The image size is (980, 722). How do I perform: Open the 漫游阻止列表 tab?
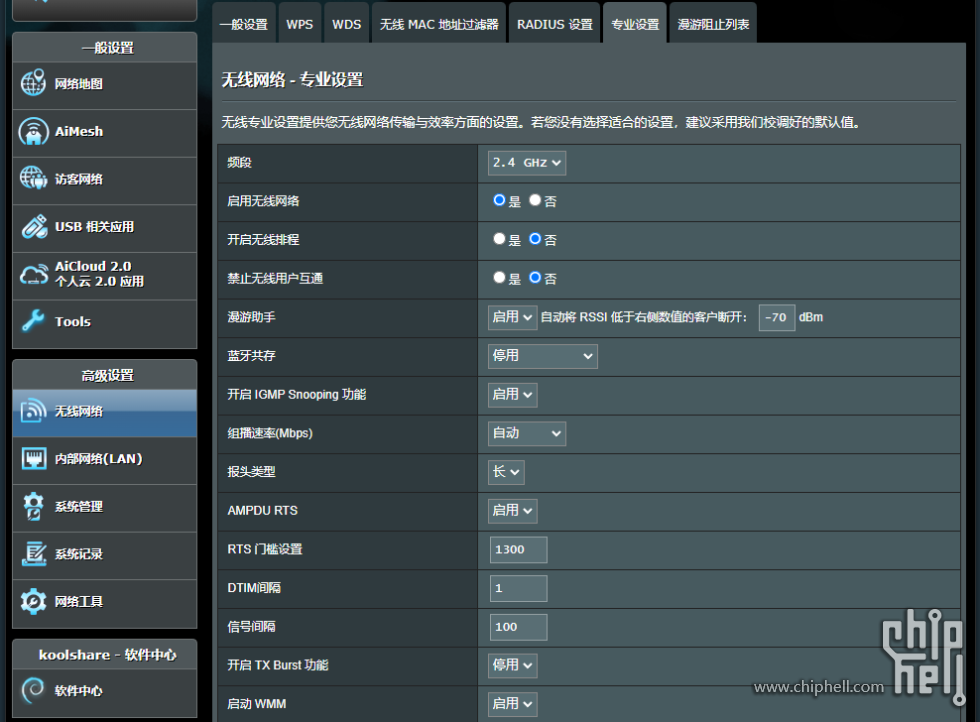(x=713, y=24)
